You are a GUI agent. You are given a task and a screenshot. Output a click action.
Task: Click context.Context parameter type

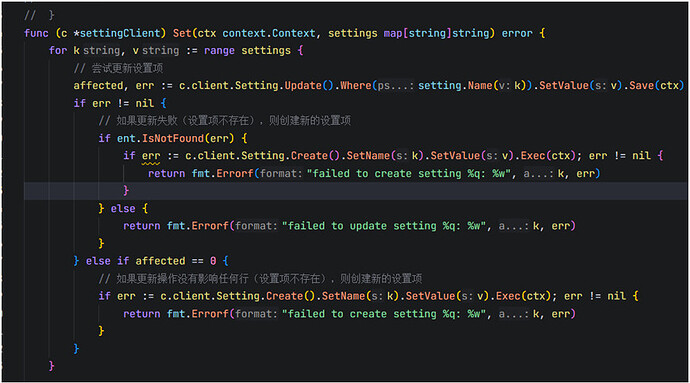pos(269,33)
